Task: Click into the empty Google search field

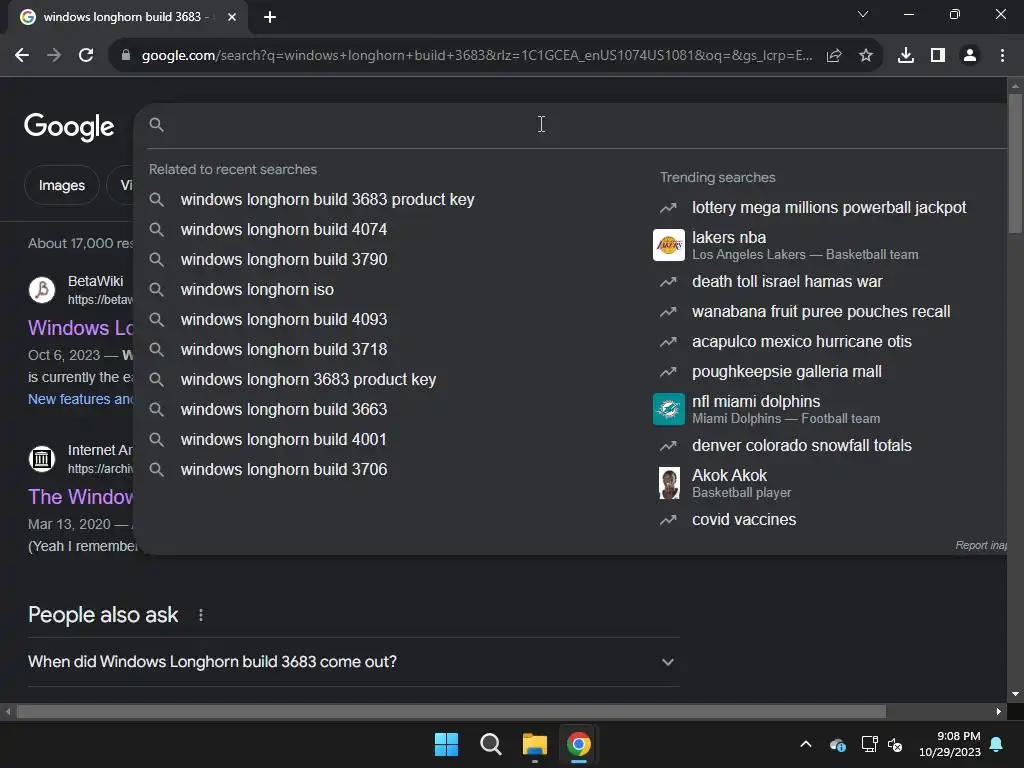Action: click(x=581, y=125)
